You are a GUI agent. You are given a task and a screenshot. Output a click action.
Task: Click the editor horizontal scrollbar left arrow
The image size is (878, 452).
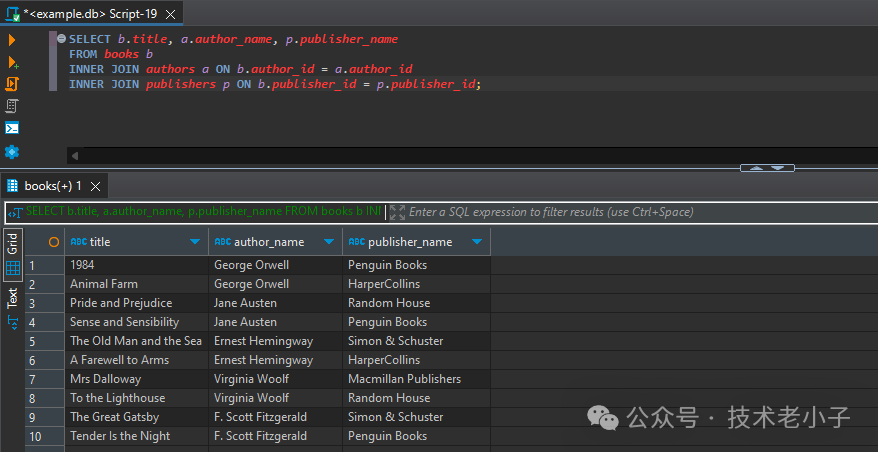(73, 156)
